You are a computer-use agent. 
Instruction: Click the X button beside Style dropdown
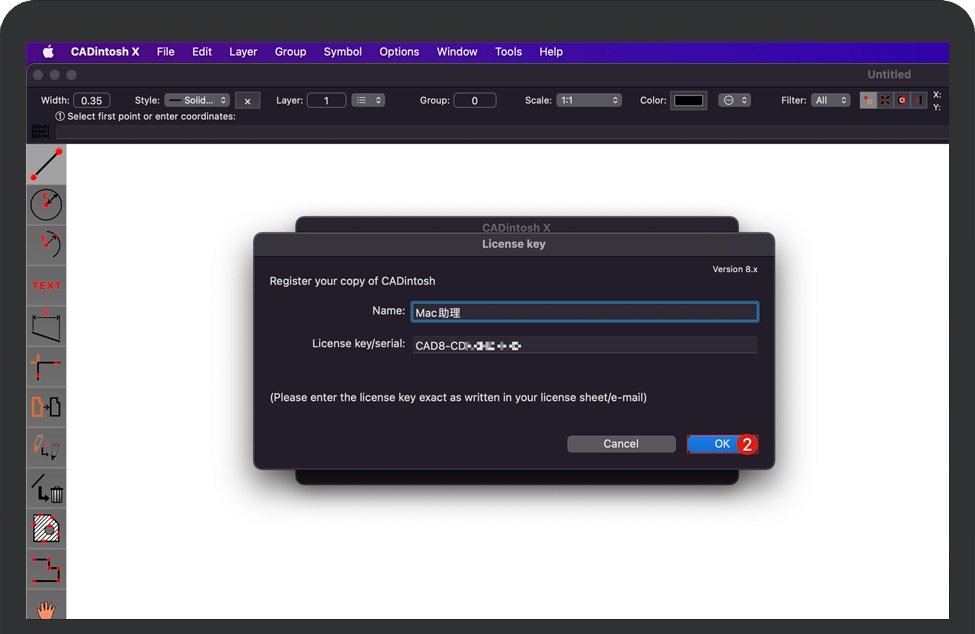click(247, 101)
